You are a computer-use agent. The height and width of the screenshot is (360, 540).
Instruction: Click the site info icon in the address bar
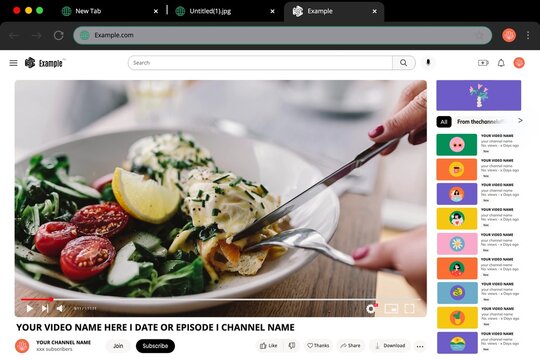coord(85,35)
